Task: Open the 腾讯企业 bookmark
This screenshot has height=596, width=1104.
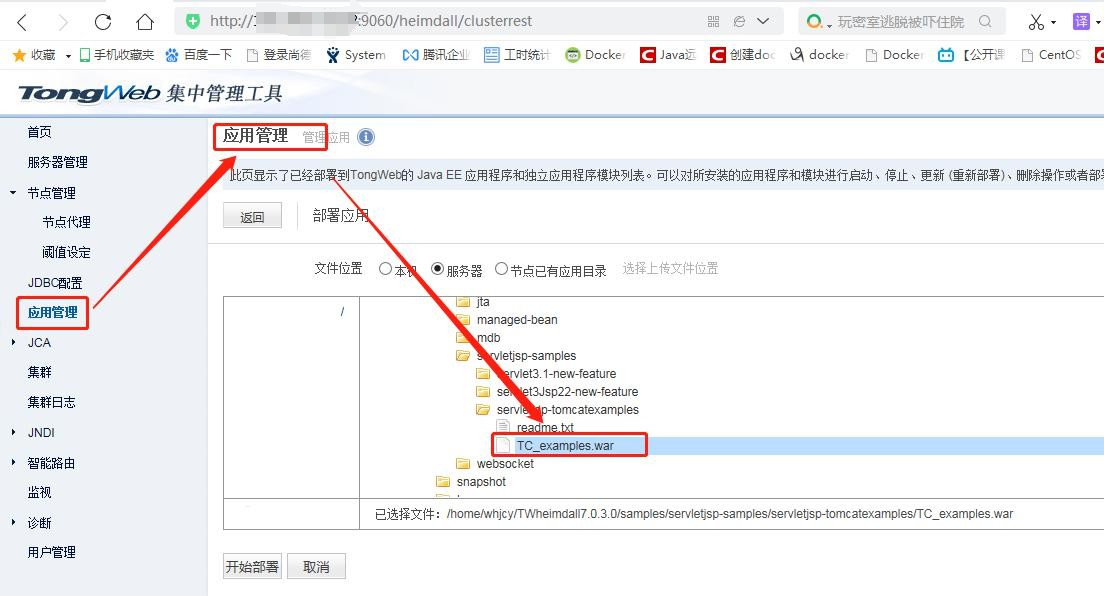Action: click(x=436, y=55)
